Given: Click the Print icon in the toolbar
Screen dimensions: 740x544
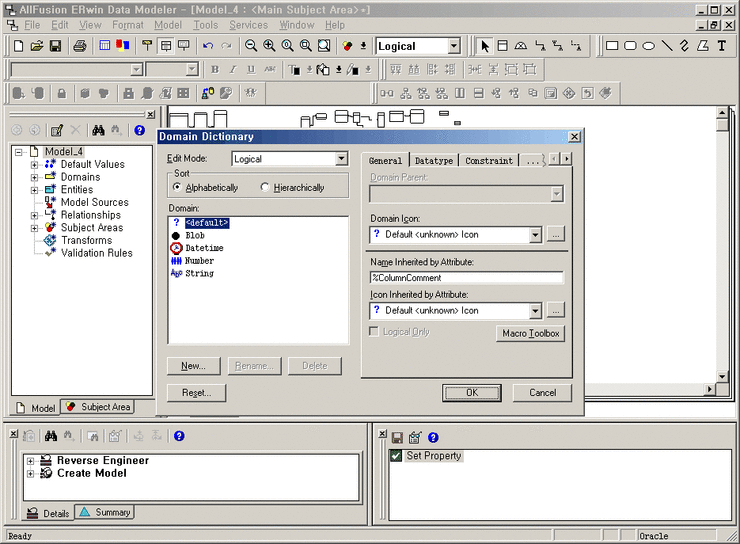Looking at the screenshot, I should (79, 46).
